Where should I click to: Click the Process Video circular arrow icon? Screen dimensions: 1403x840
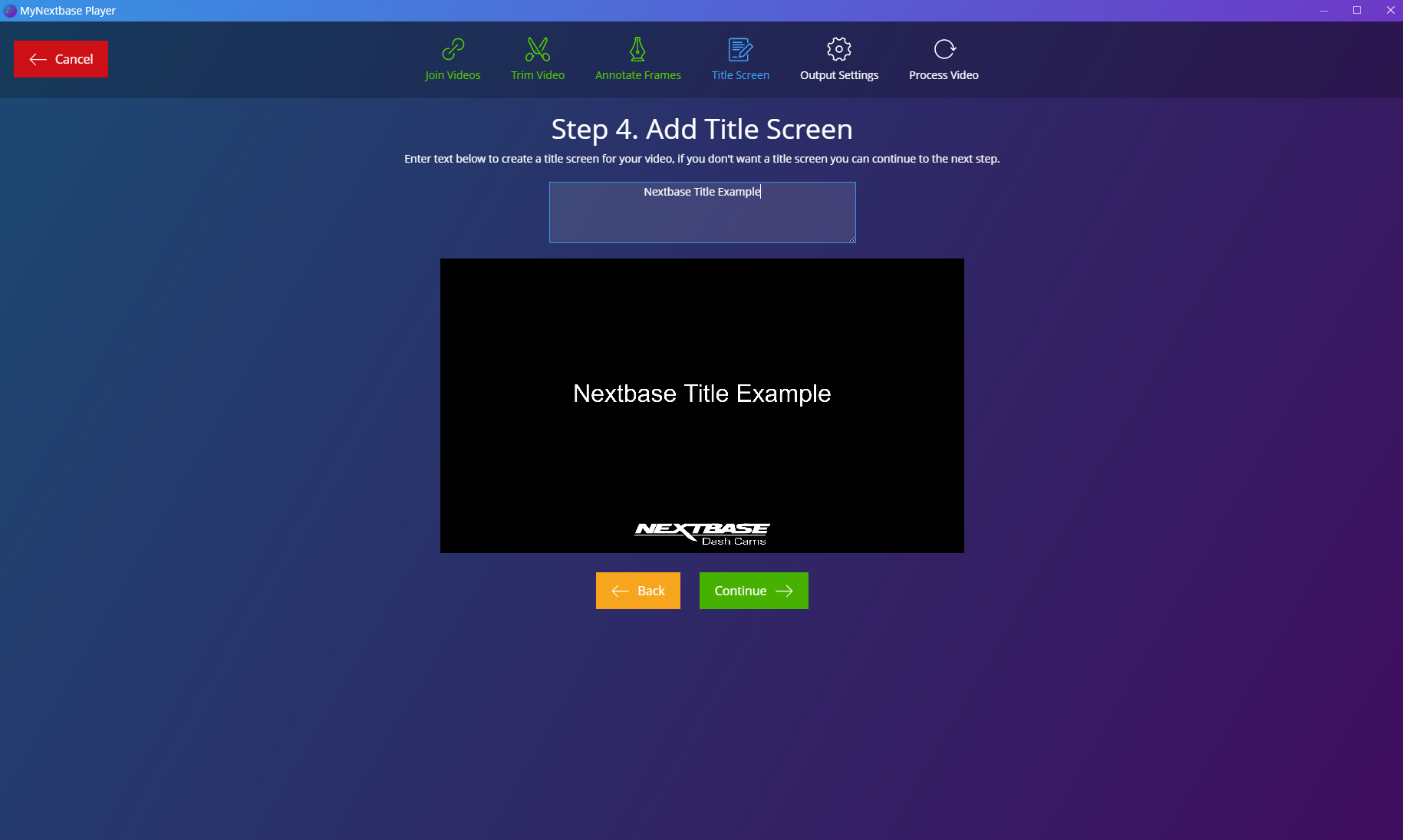tap(944, 49)
